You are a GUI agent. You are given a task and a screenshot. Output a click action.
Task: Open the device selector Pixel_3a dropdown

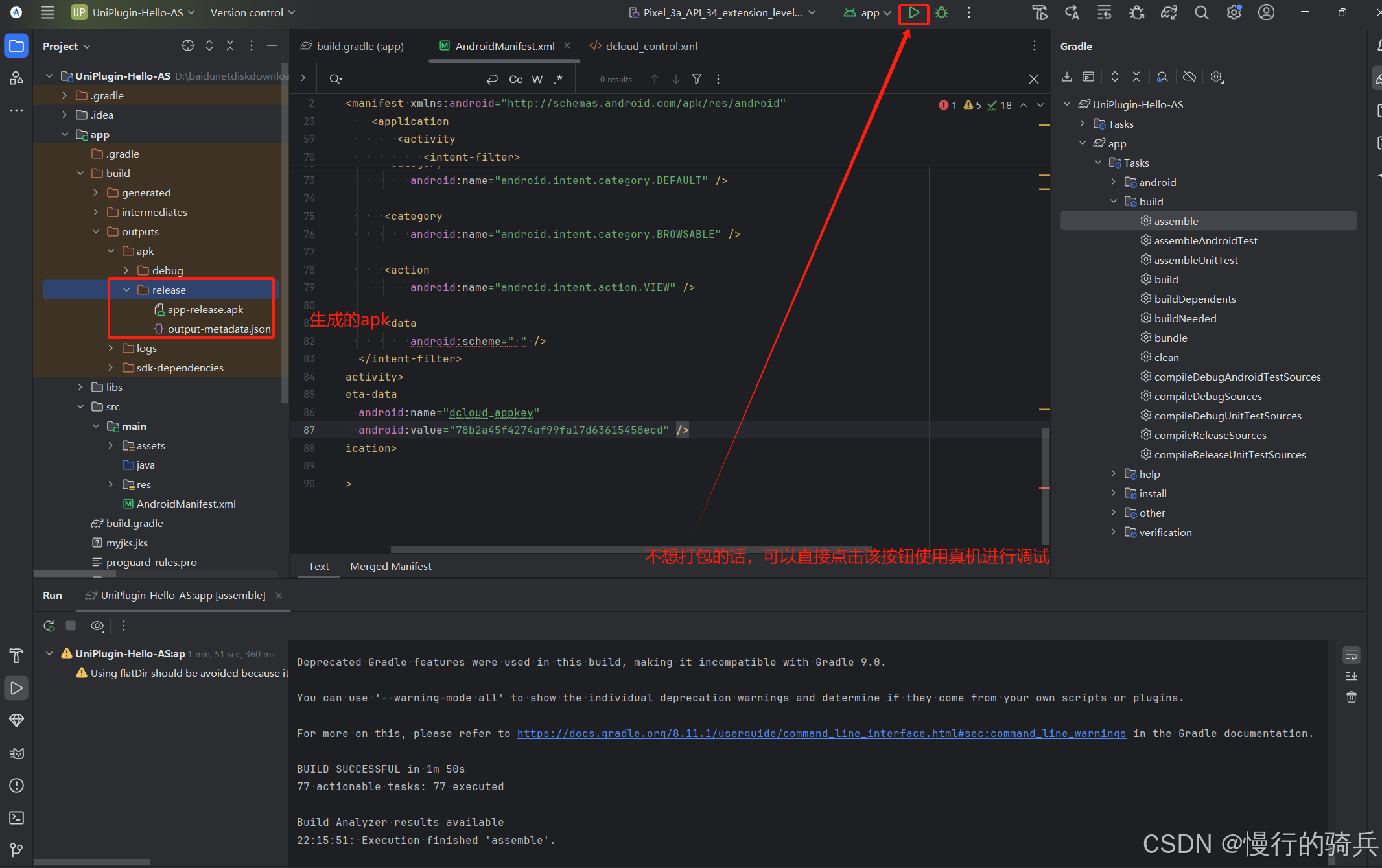(x=722, y=13)
